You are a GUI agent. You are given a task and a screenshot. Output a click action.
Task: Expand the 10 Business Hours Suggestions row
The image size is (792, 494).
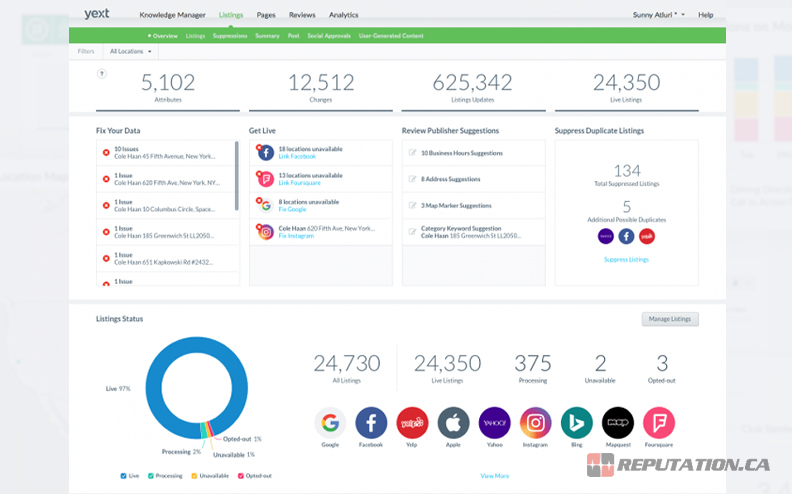(473, 153)
